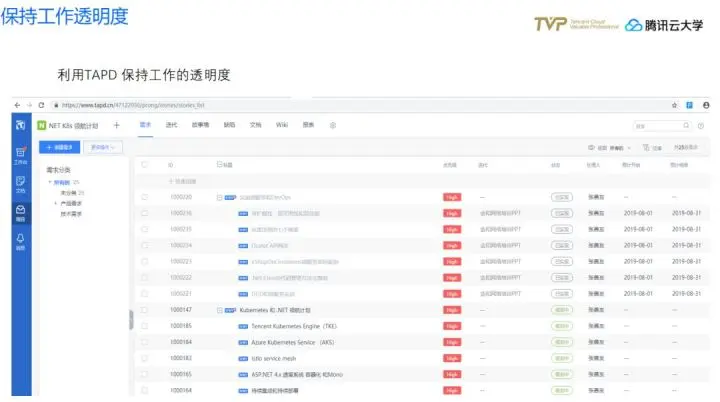
Task: Click the type tag icon on row 1000185
Action: 243,326
